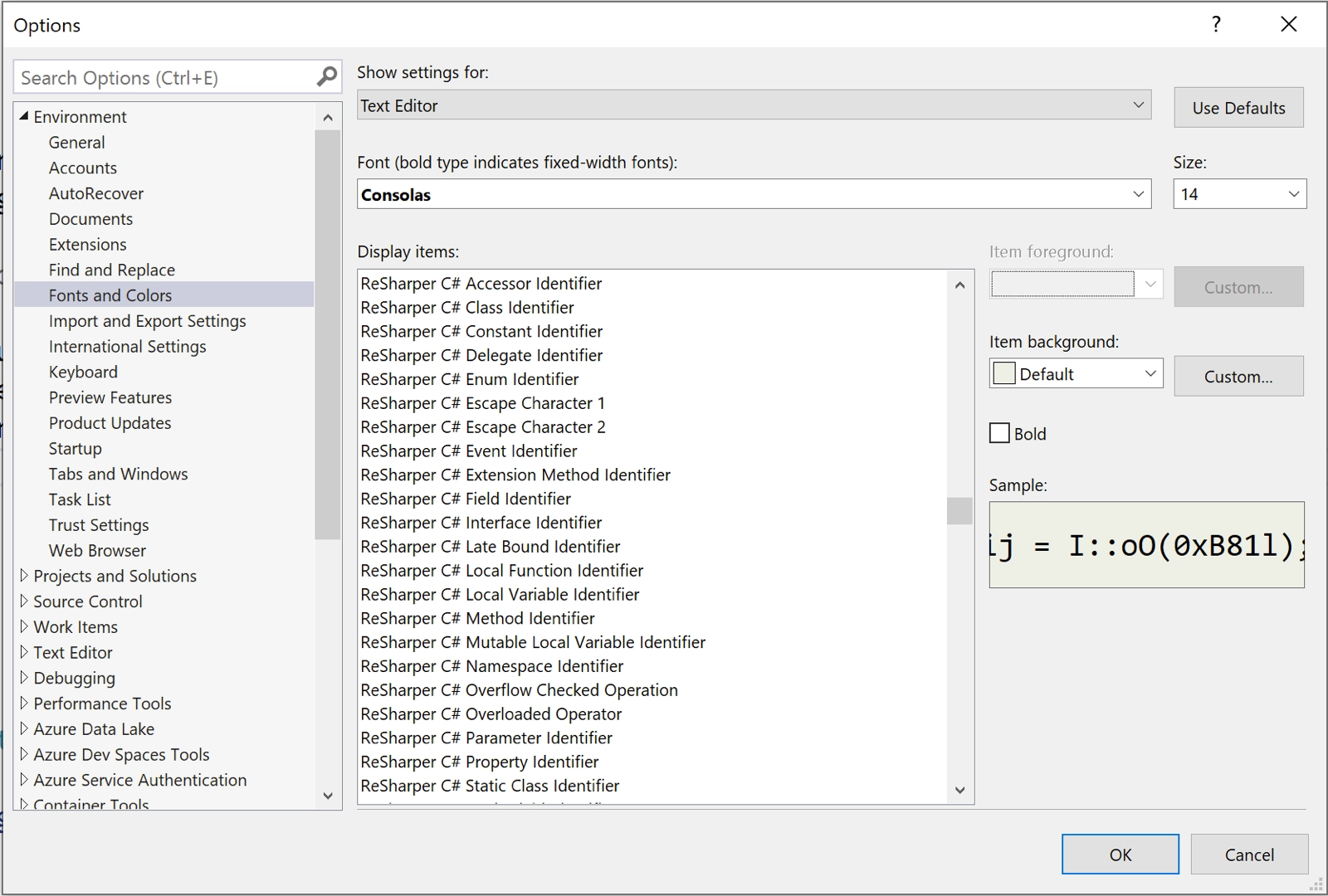The height and width of the screenshot is (896, 1328).
Task: Confirm with the OK button
Action: pos(1120,855)
